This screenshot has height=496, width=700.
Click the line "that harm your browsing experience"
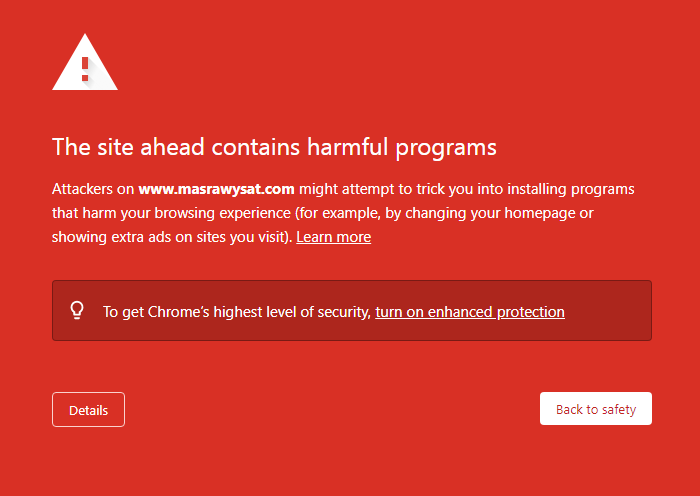(171, 213)
